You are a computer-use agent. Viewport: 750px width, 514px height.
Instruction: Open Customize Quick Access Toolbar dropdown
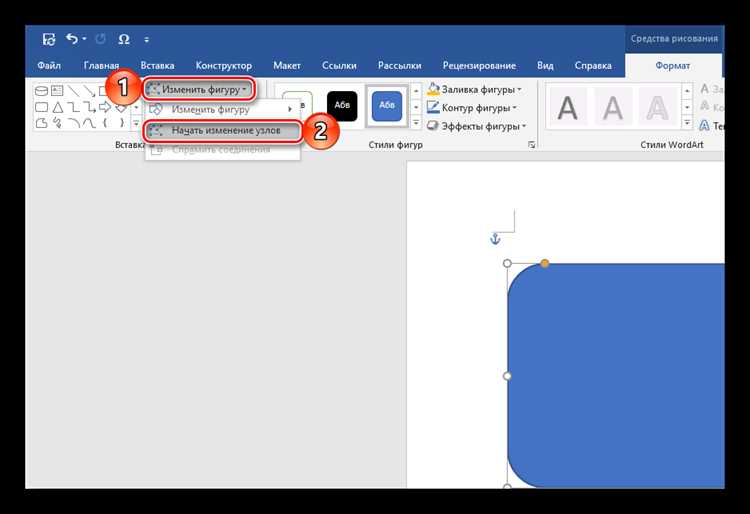(x=146, y=40)
